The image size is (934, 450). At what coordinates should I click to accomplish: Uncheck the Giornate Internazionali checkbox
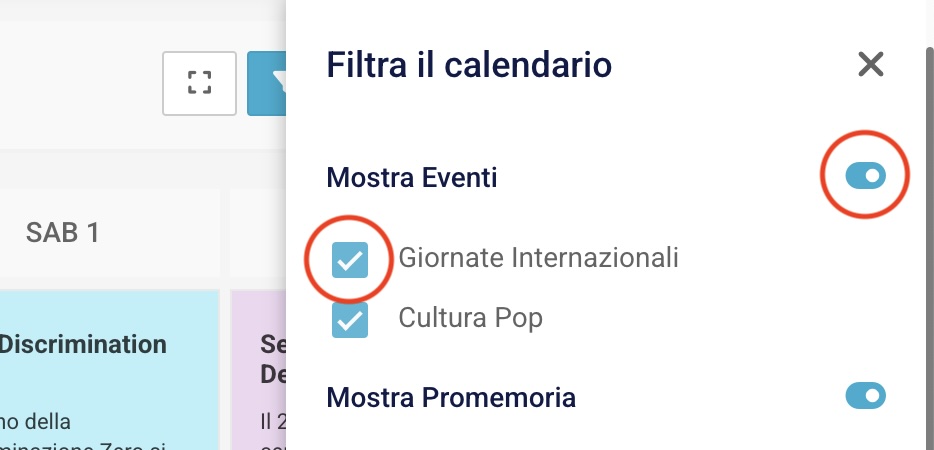click(x=350, y=259)
